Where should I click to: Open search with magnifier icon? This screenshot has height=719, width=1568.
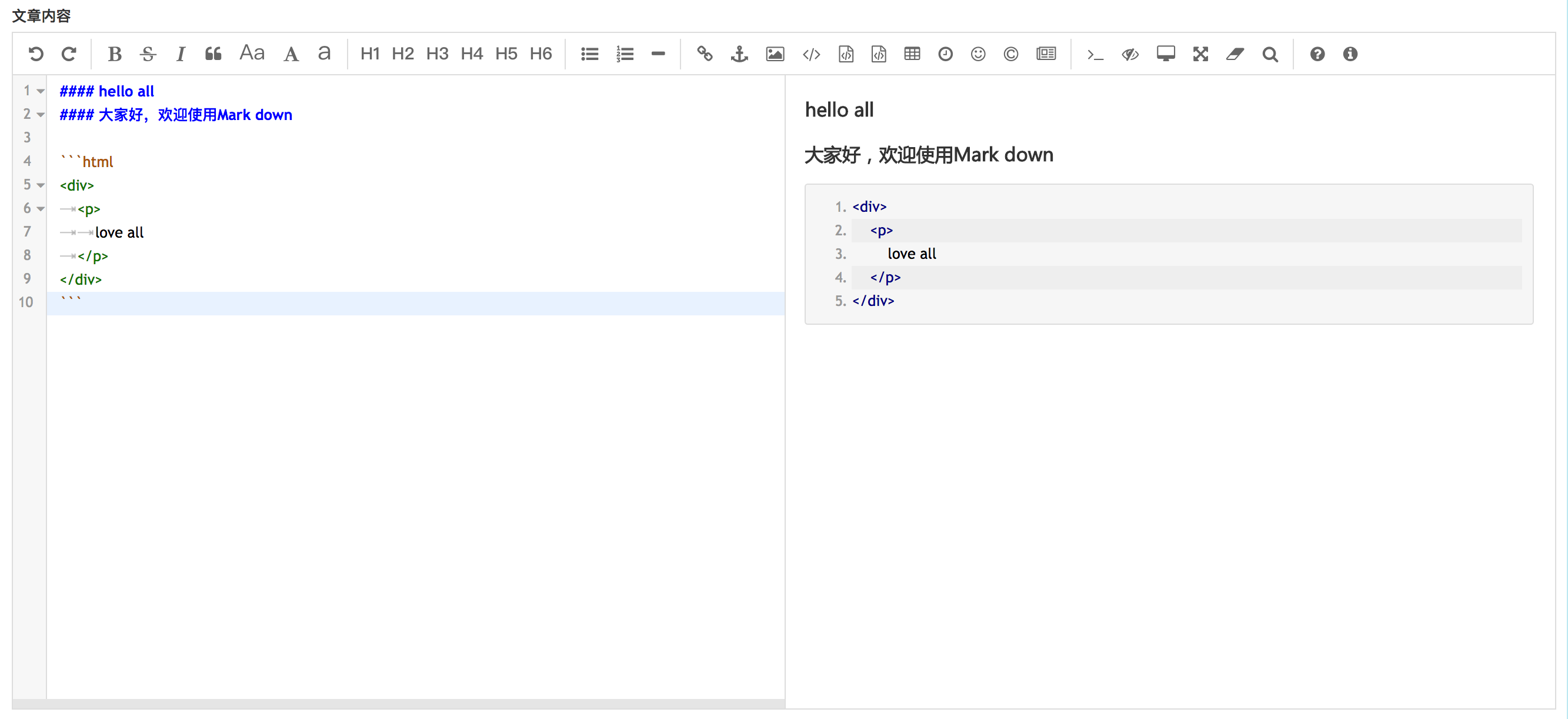1270,54
